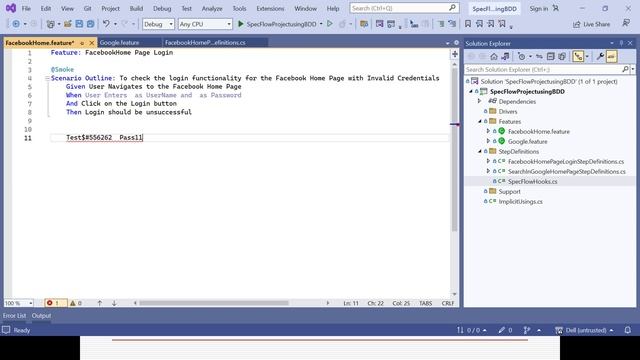
Task: Click the Start Without Debugging outline play icon
Action: pos(330,24)
